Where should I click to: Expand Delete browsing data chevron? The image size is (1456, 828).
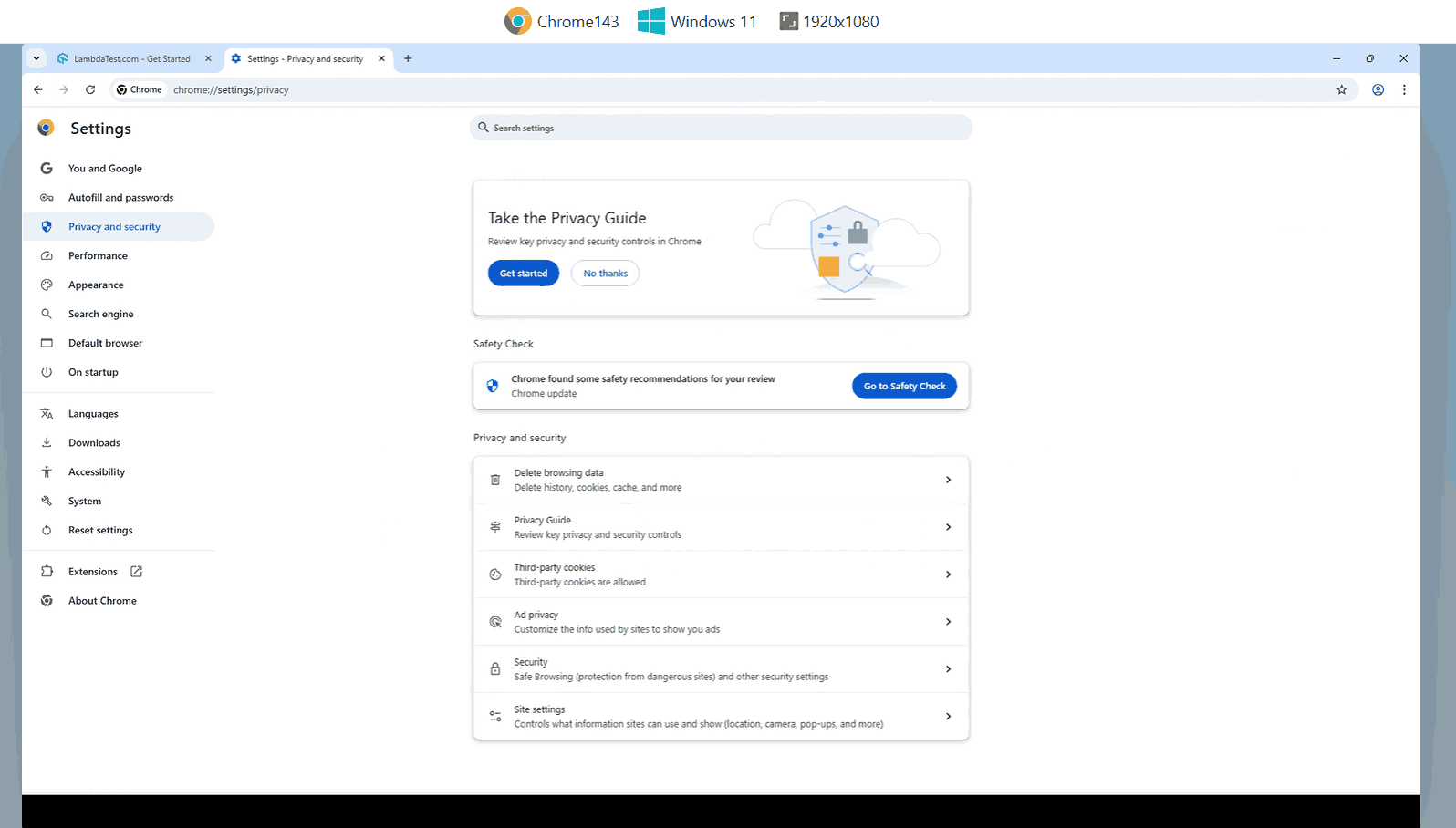[948, 480]
